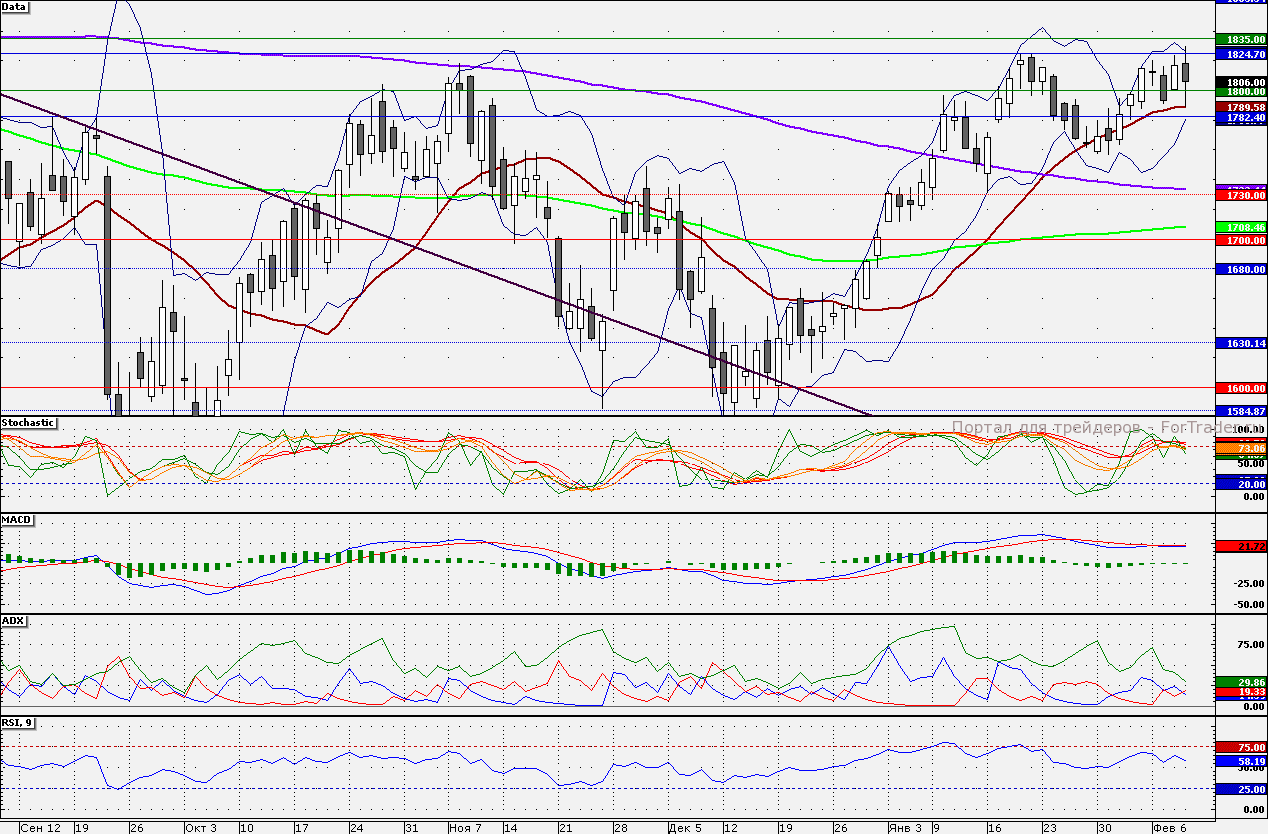The image size is (1268, 834).
Task: Click the MACD indicator panel label
Action: click(16, 520)
